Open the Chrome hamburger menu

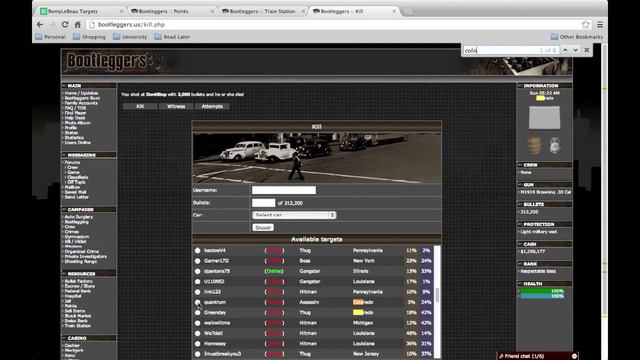pos(600,24)
